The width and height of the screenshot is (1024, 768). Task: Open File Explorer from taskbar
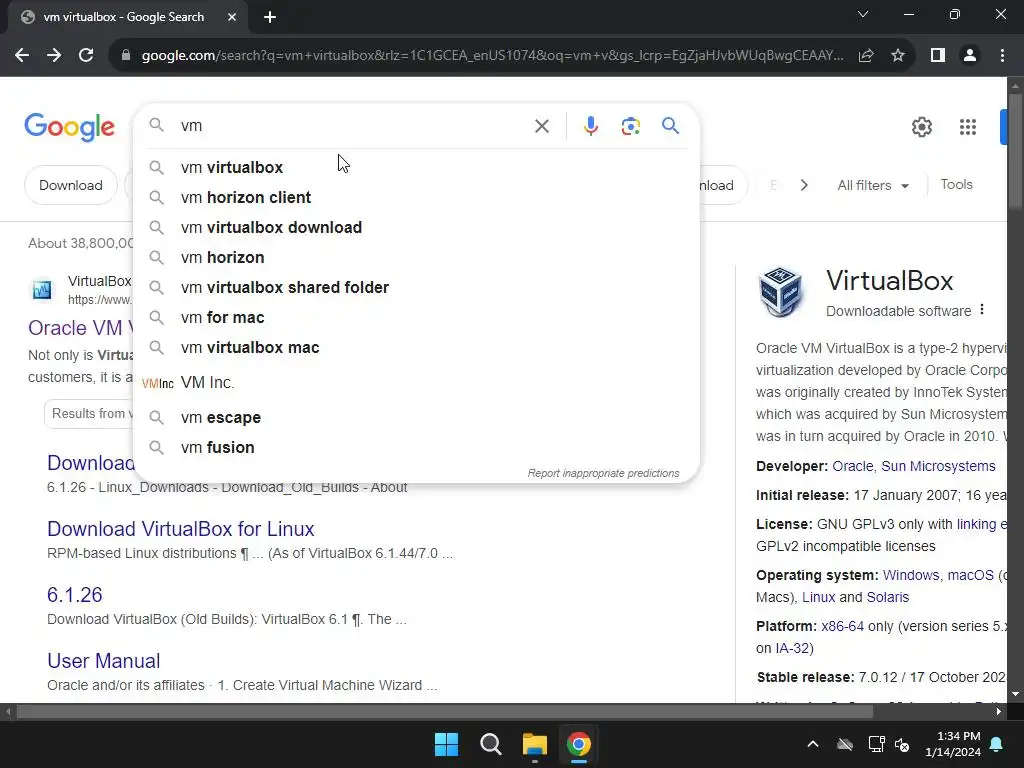[x=534, y=744]
